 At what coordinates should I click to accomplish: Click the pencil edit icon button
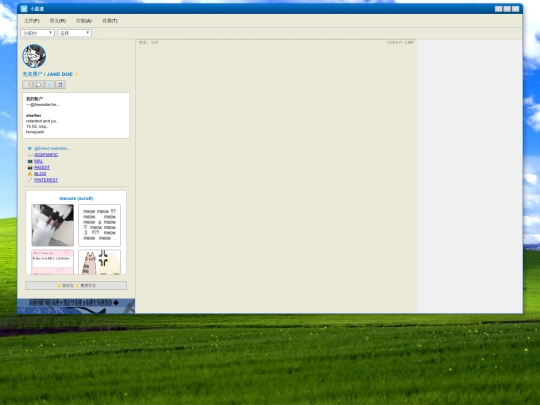(x=28, y=84)
